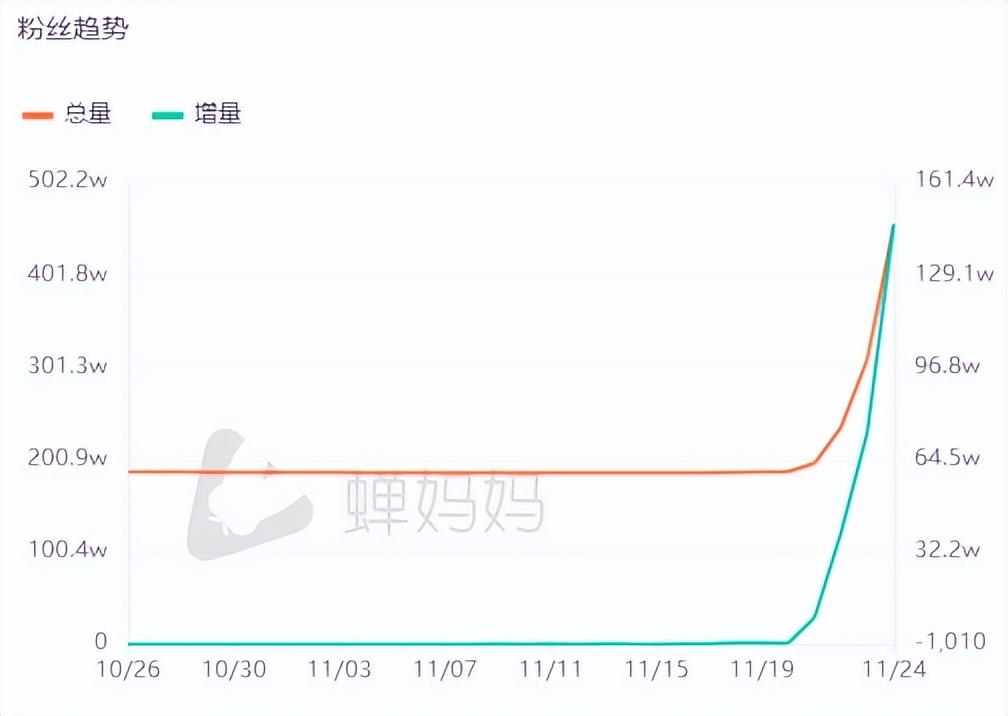Select the 11/07 date label on the axis
The height and width of the screenshot is (716, 1008).
[445, 669]
